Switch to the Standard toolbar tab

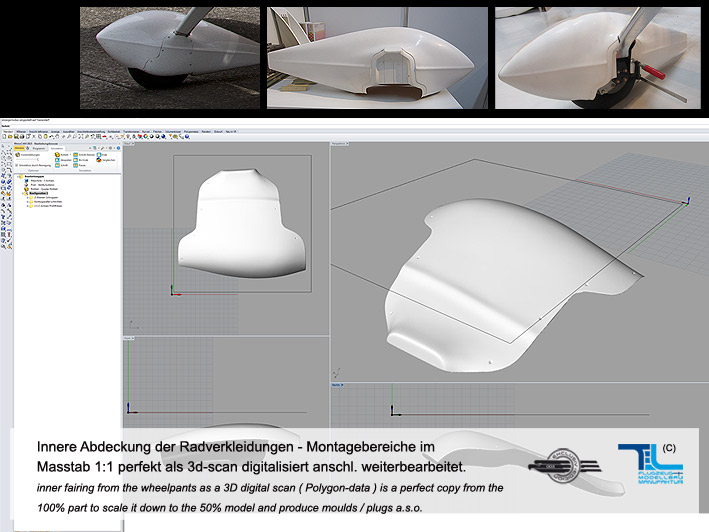(x=8, y=132)
